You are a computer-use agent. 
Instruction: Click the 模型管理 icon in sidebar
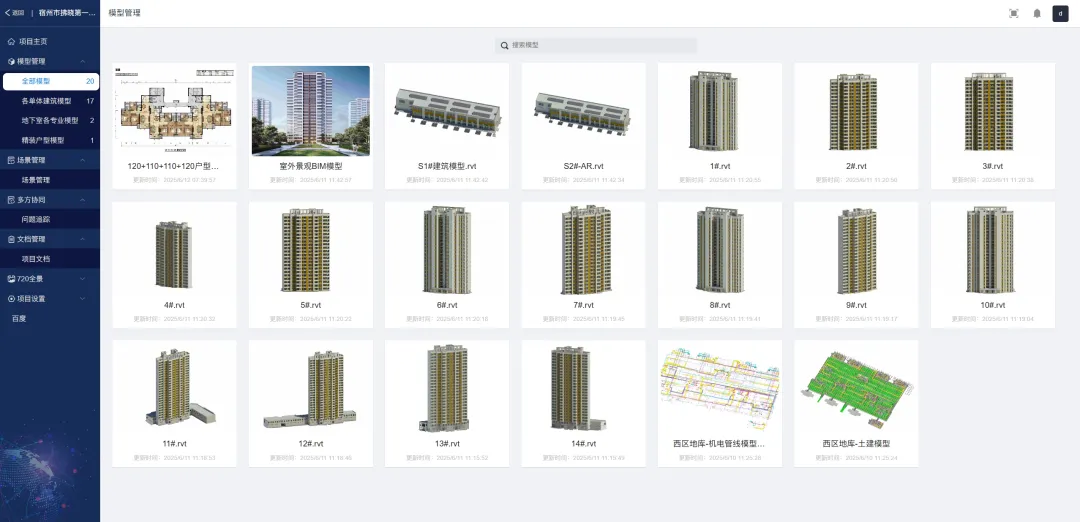(x=11, y=62)
